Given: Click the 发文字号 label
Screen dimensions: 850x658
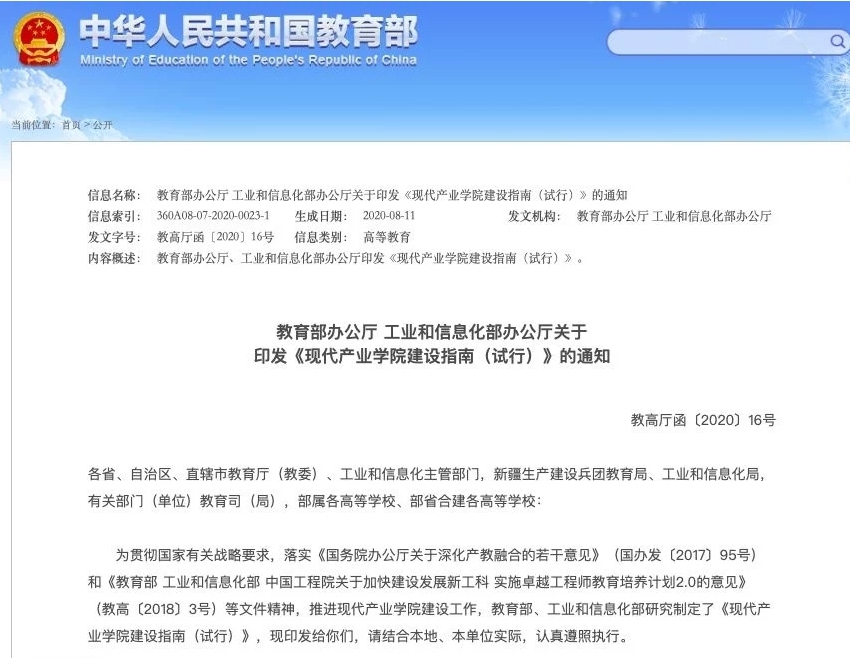Looking at the screenshot, I should (114, 237).
